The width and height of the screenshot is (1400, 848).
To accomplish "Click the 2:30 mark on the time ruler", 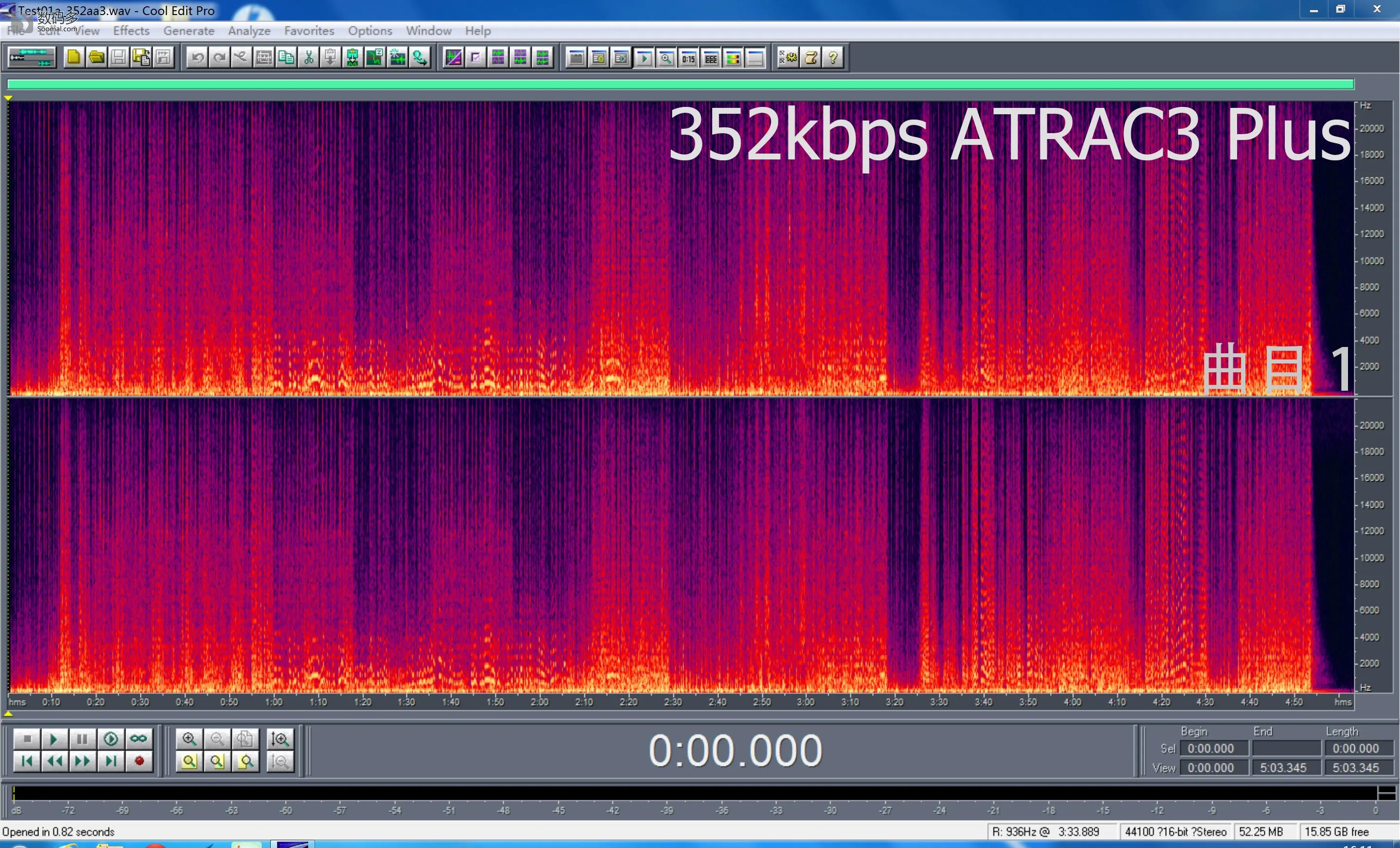I will 673,702.
